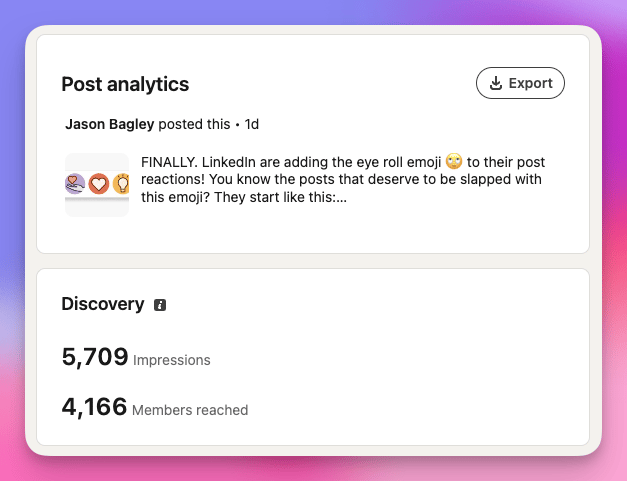Click the Discovery section heading

103,304
